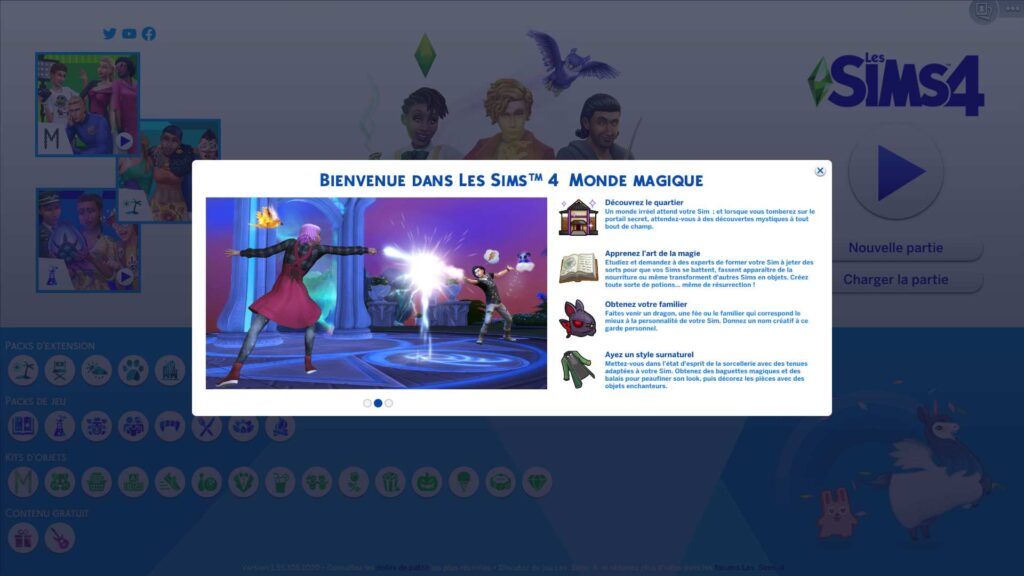Select the gift box free content icon

click(x=23, y=538)
